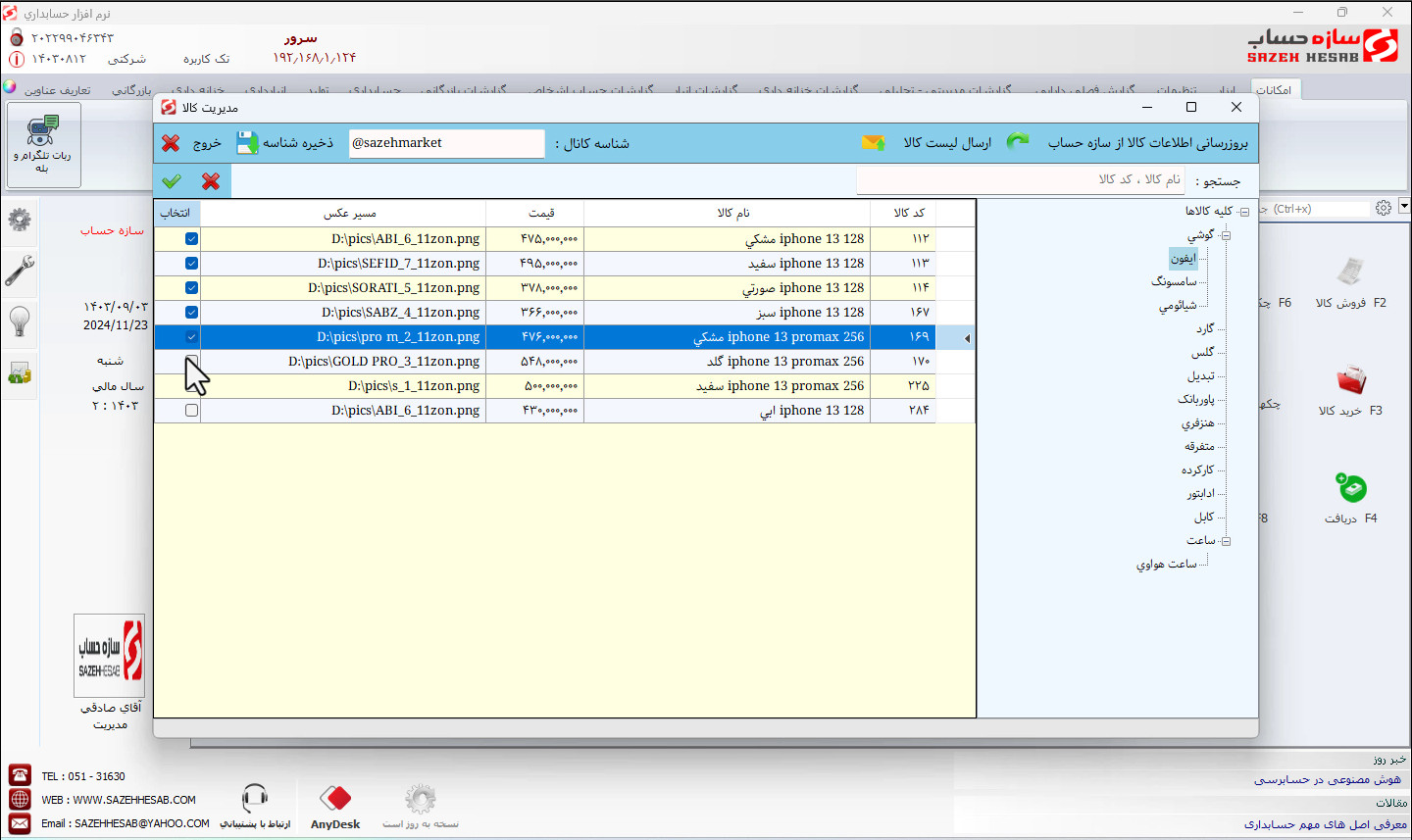Click the green refresh arrow icon
1412x840 pixels.
point(1018,141)
